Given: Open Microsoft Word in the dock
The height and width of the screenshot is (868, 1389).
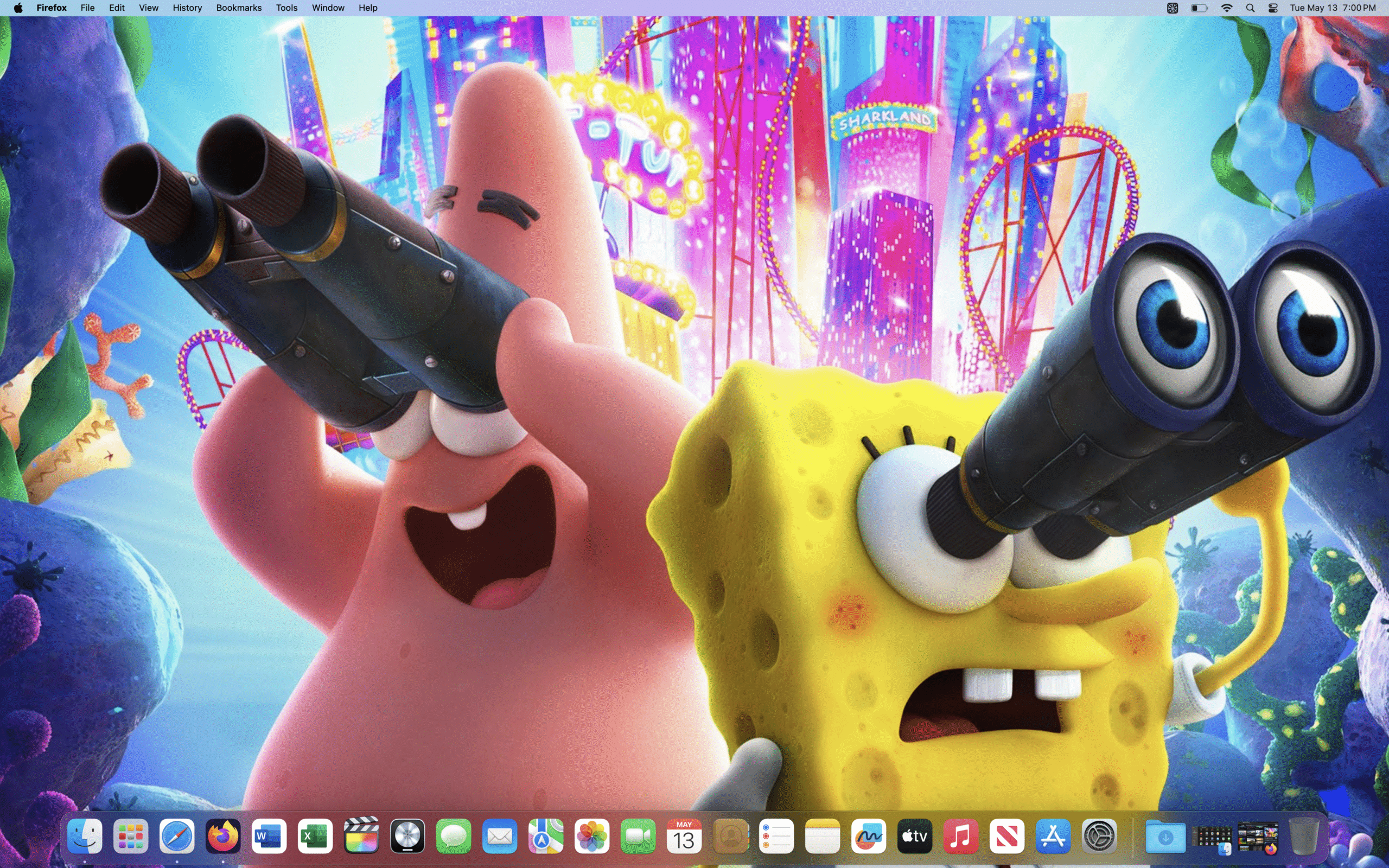Looking at the screenshot, I should [269, 837].
